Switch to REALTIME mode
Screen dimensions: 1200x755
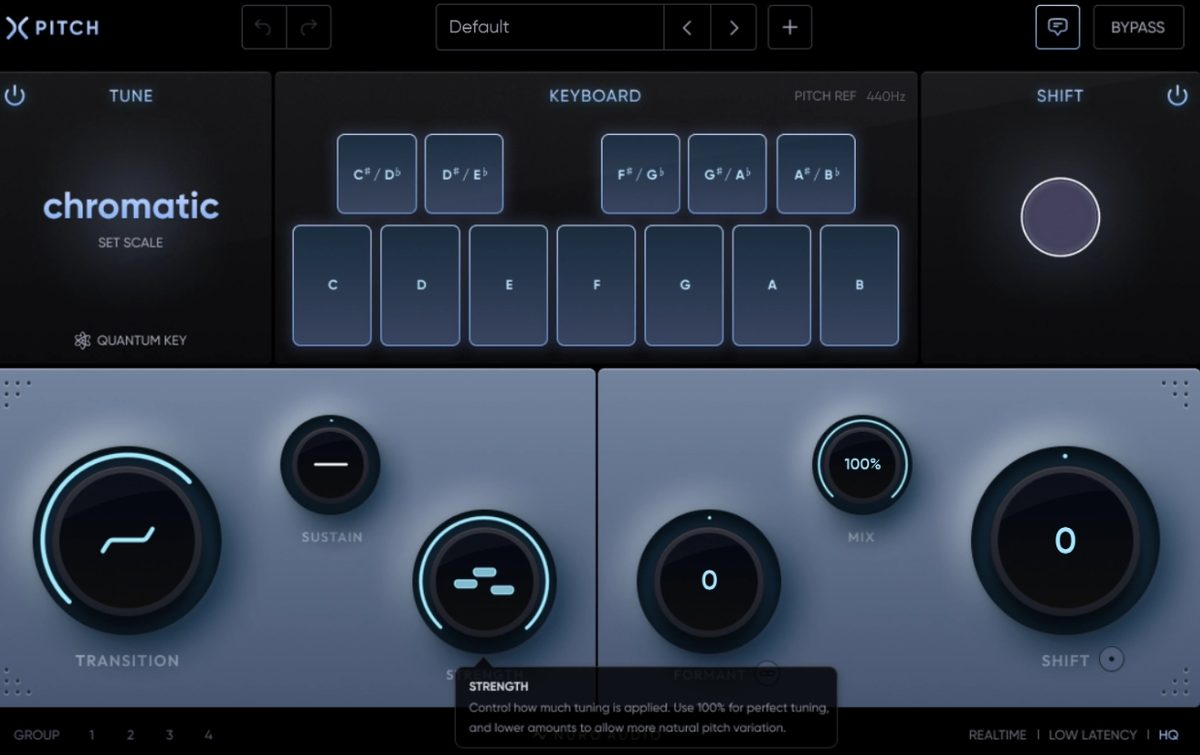[997, 735]
